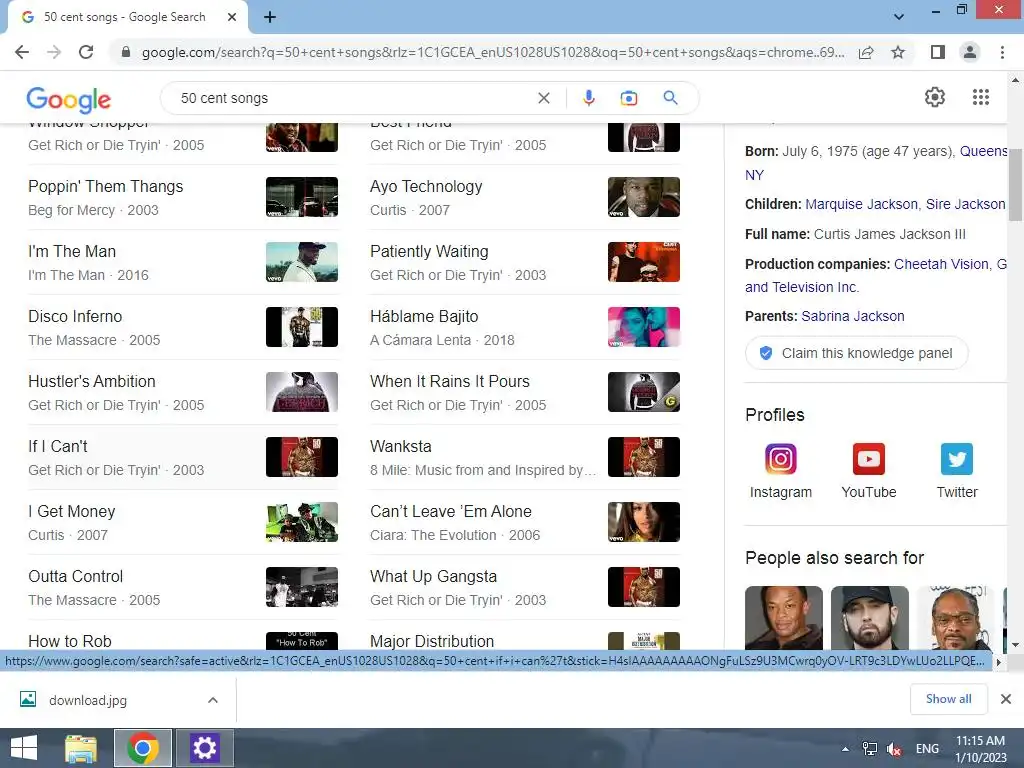Open File Explorer from the taskbar
The image size is (1024, 768).
81,748
